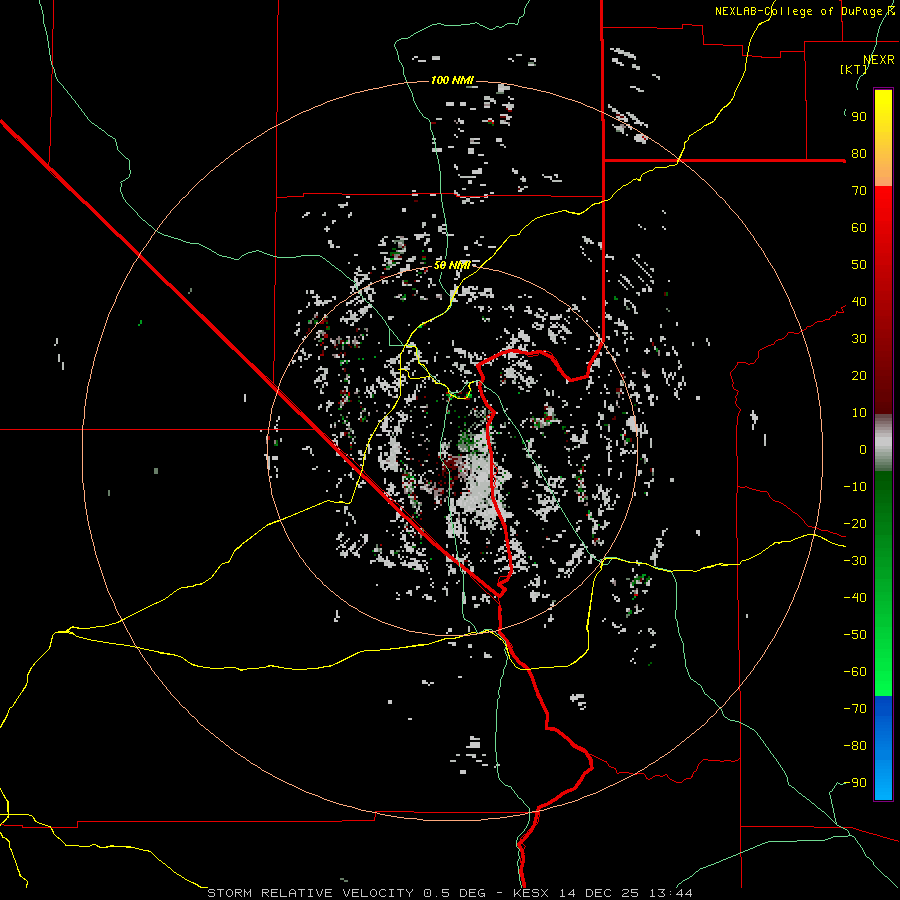
Task: Click the -90 value on the velocity scale
Action: click(855, 783)
